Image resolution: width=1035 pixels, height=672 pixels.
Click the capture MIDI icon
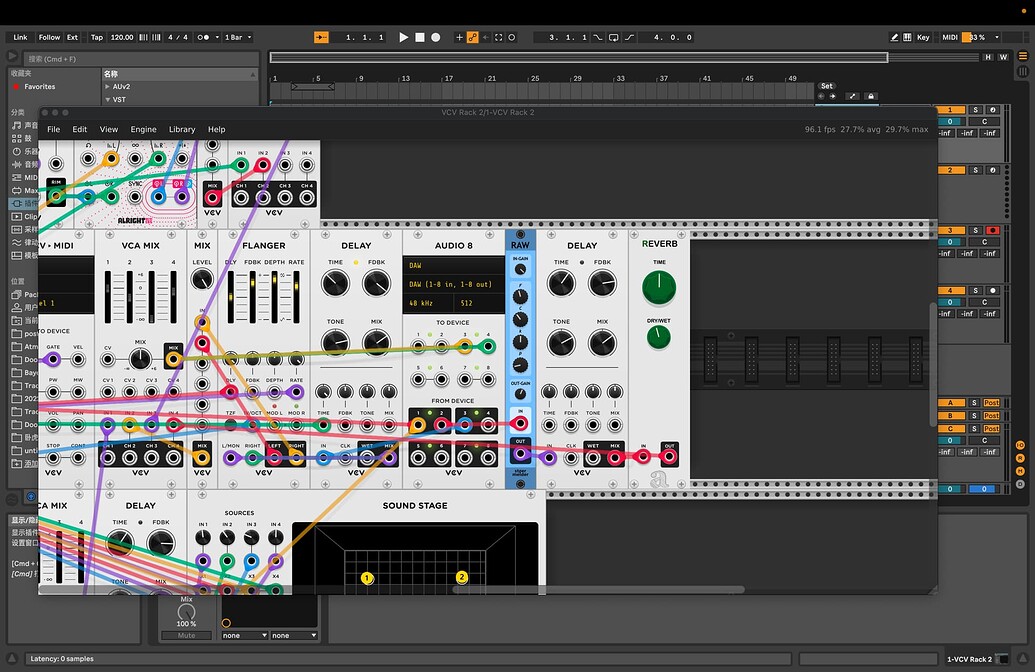pos(498,38)
